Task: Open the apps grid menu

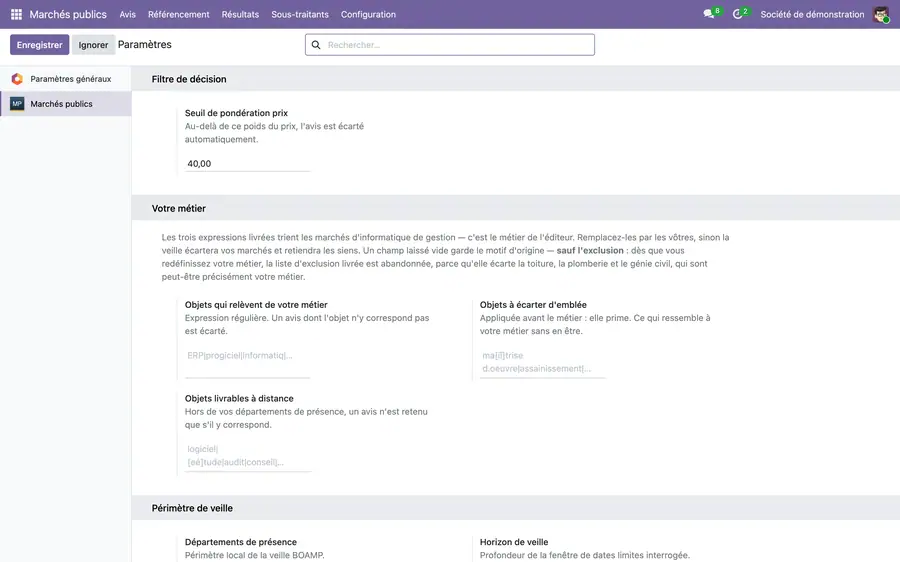Action: pyautogui.click(x=16, y=14)
